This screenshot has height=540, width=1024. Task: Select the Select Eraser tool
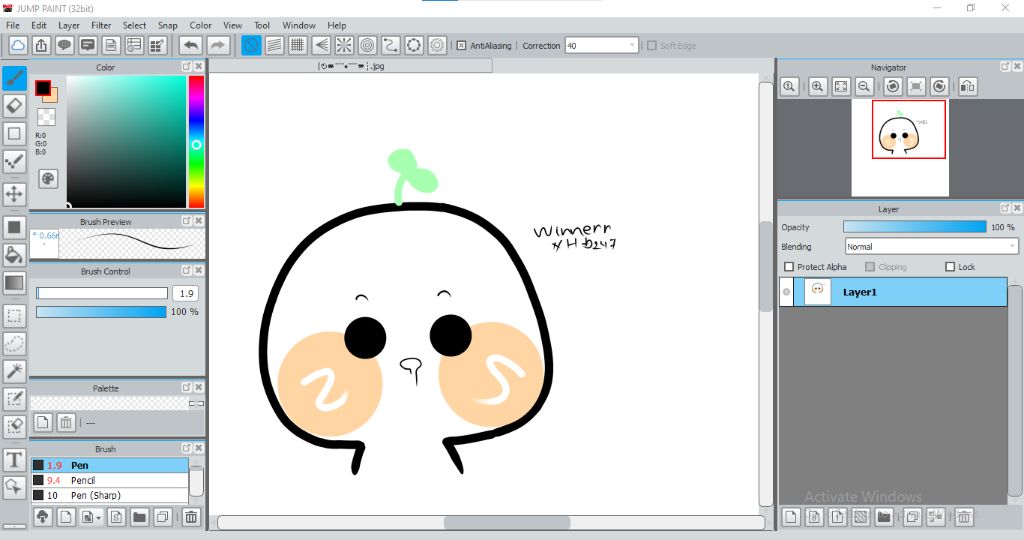point(14,426)
